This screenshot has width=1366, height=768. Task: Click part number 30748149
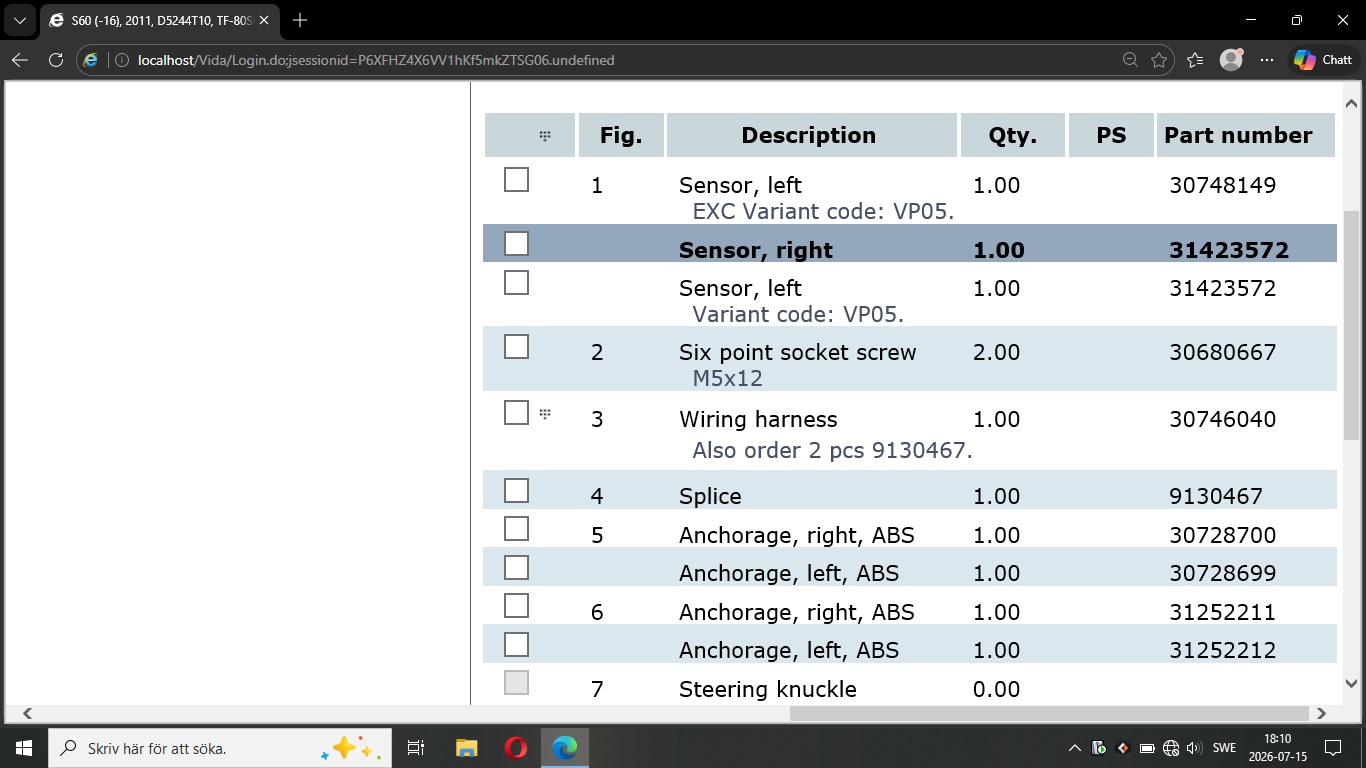[1222, 185]
